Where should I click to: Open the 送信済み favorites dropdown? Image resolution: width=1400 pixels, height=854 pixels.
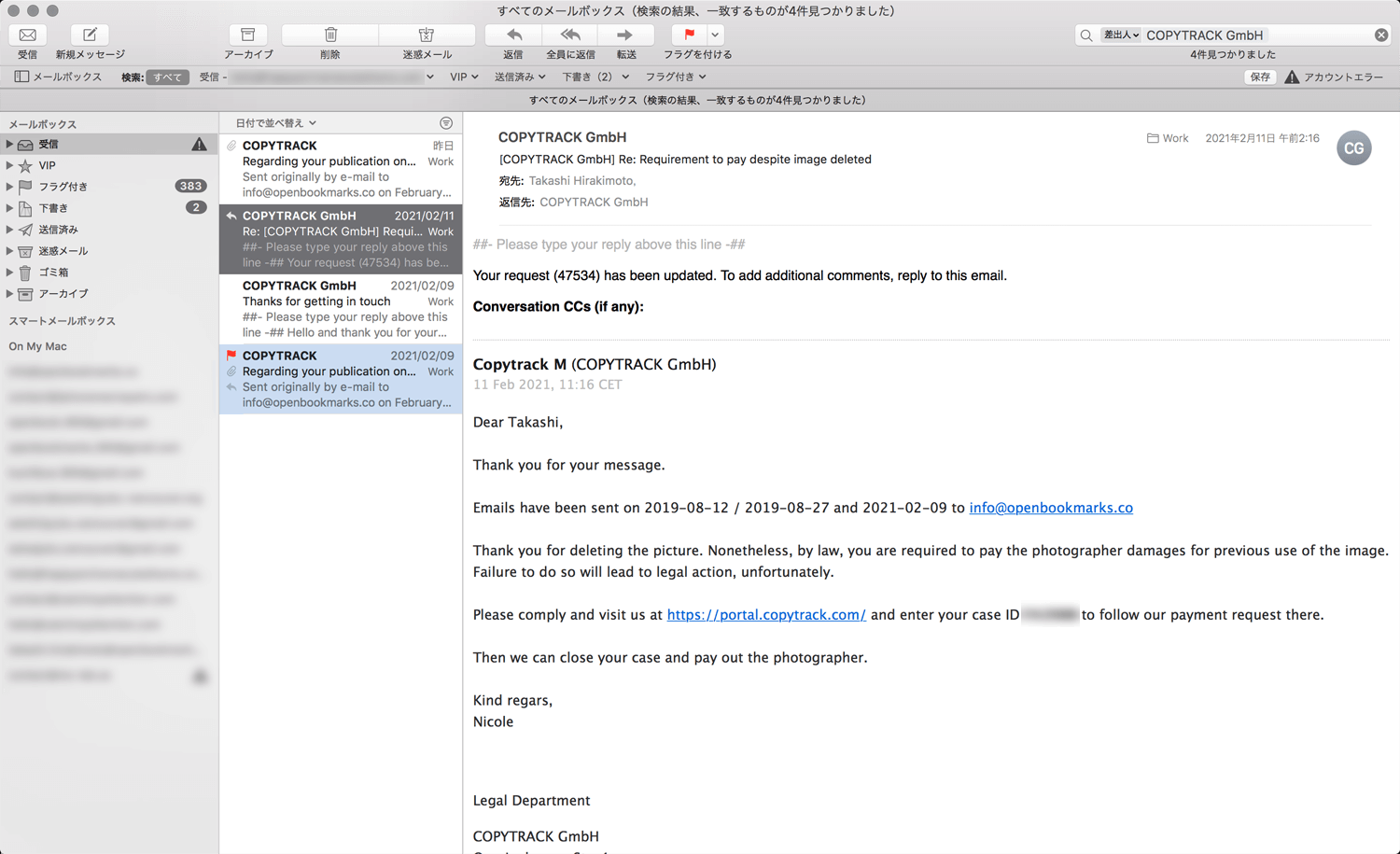pyautogui.click(x=520, y=77)
